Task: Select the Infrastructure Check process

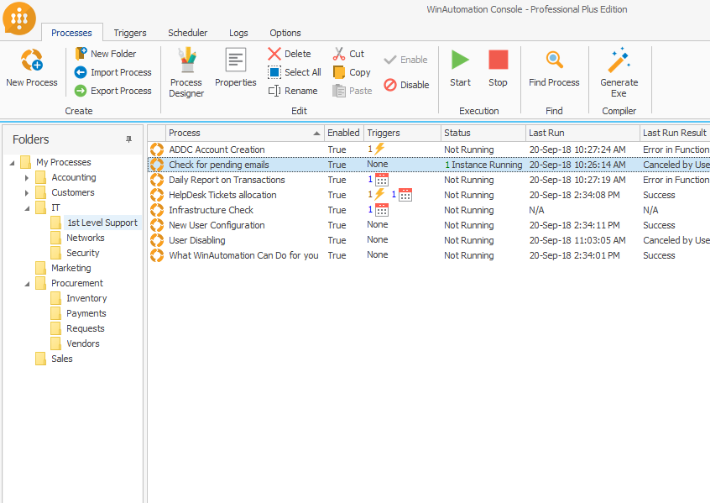Action: coord(211,210)
